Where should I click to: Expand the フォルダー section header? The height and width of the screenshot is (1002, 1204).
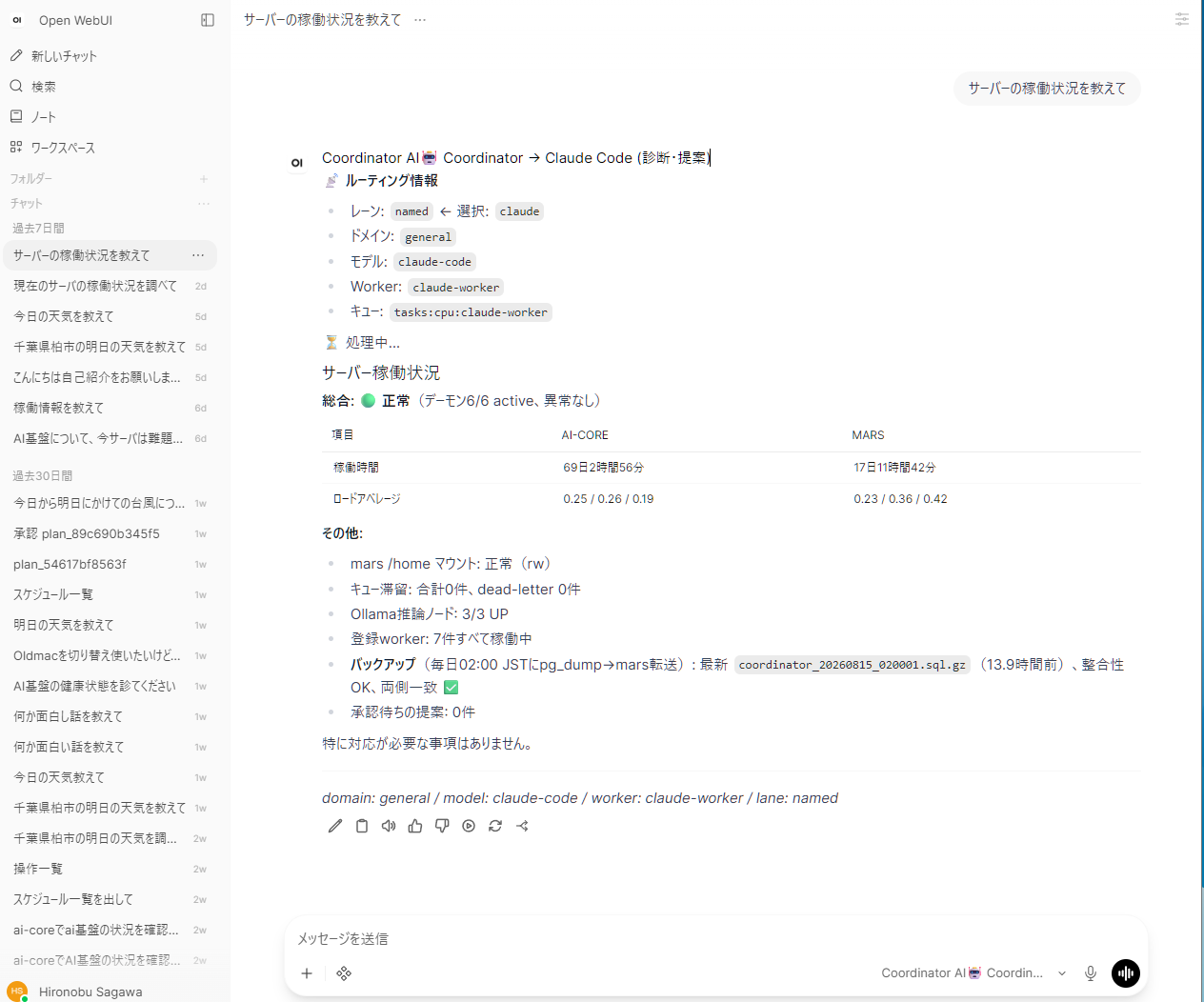point(31,179)
